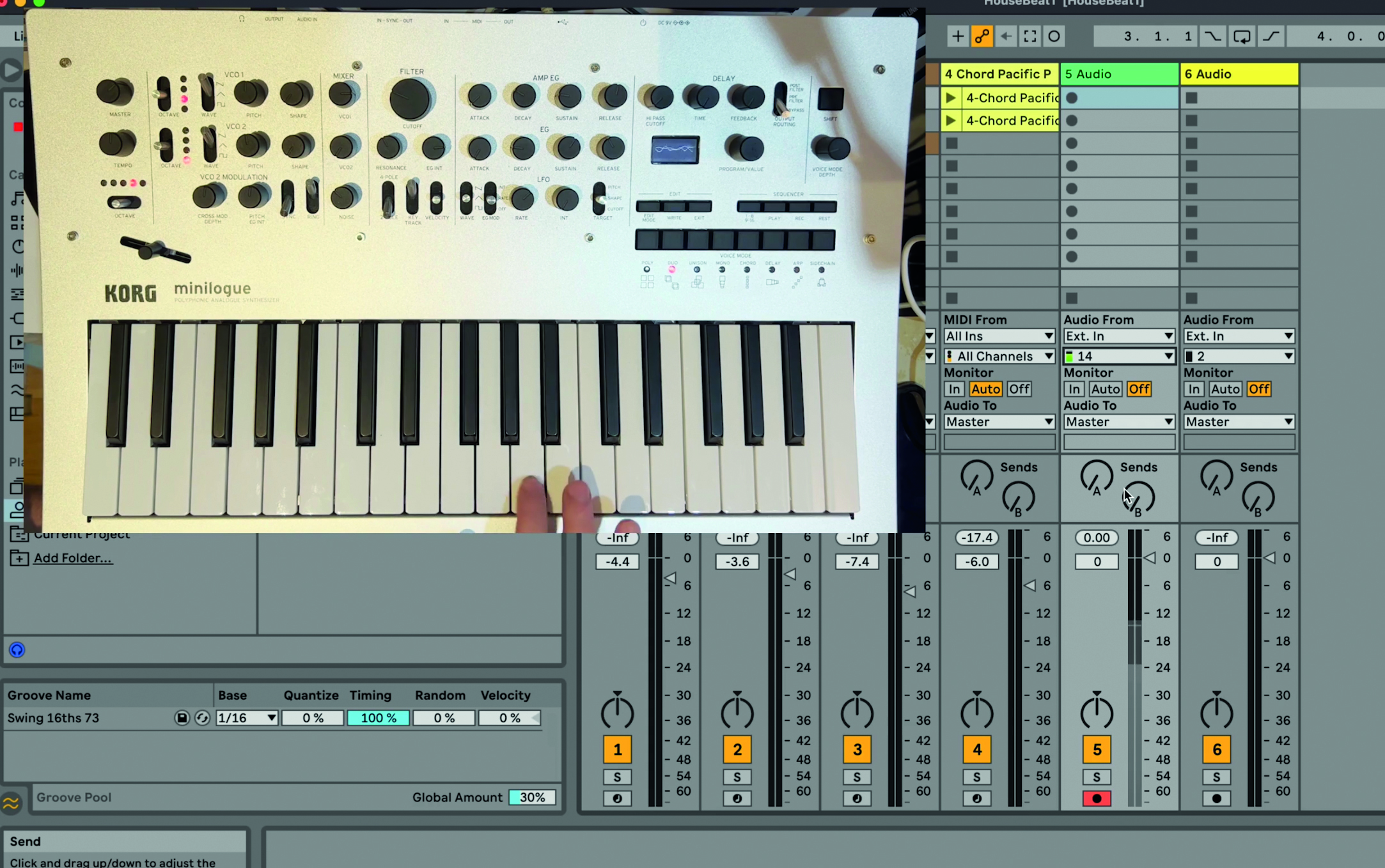
Task: Toggle the orange Automation Arm button
Action: coord(982,36)
